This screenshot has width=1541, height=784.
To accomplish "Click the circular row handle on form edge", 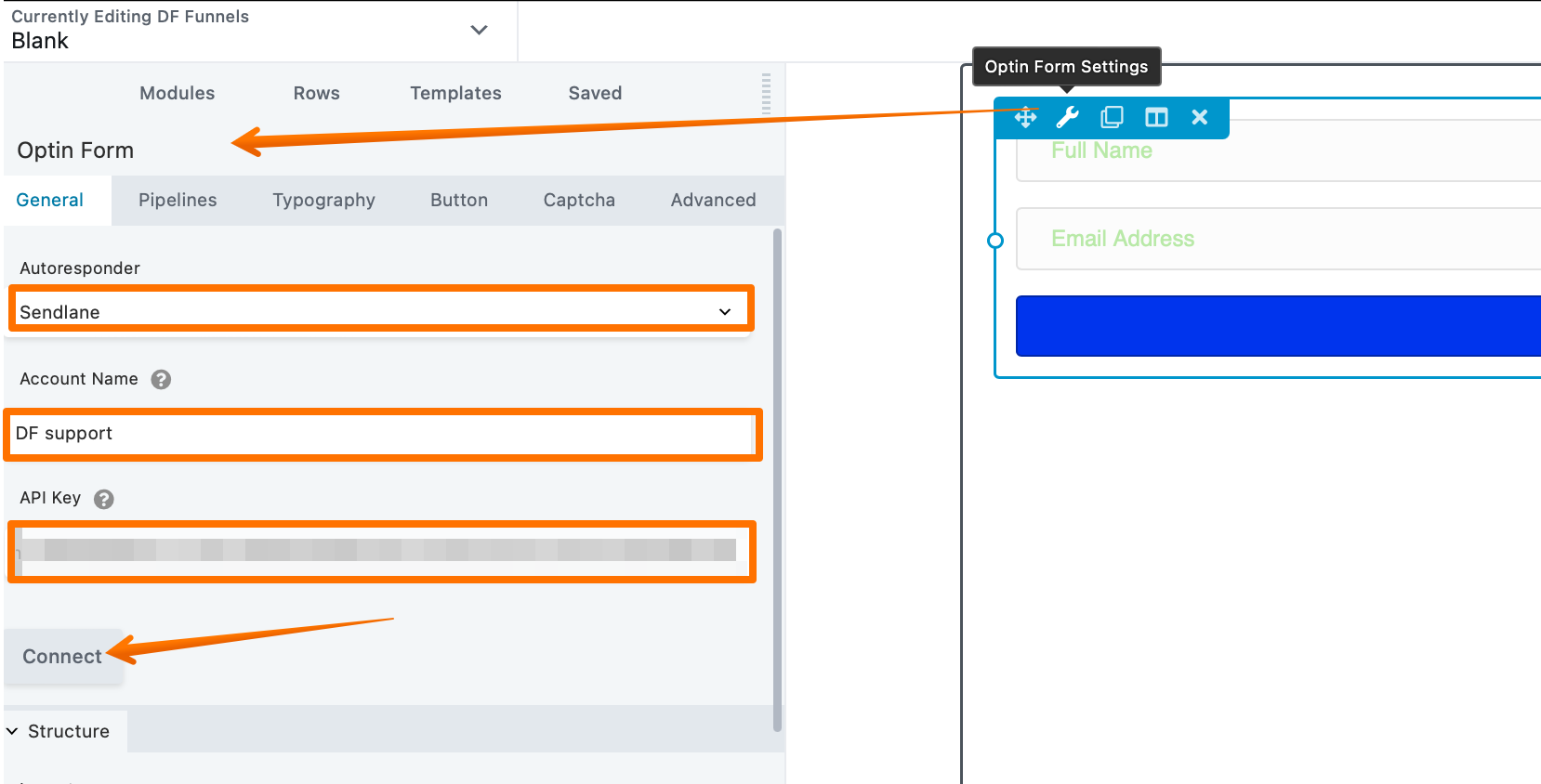I will click(994, 241).
